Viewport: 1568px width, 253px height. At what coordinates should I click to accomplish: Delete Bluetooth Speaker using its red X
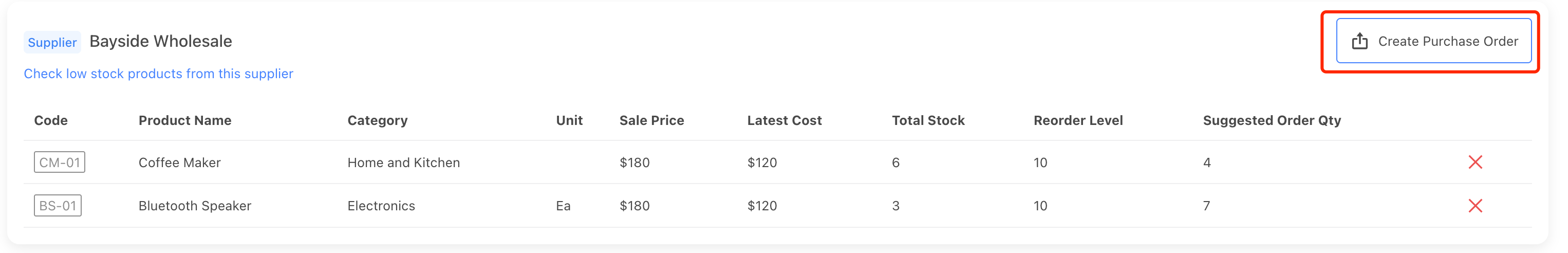click(x=1475, y=206)
